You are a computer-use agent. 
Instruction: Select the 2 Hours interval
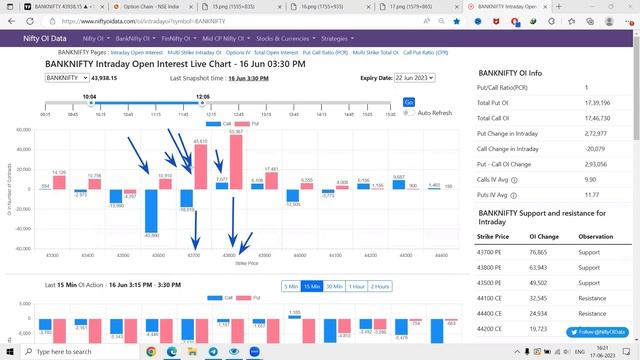[380, 287]
